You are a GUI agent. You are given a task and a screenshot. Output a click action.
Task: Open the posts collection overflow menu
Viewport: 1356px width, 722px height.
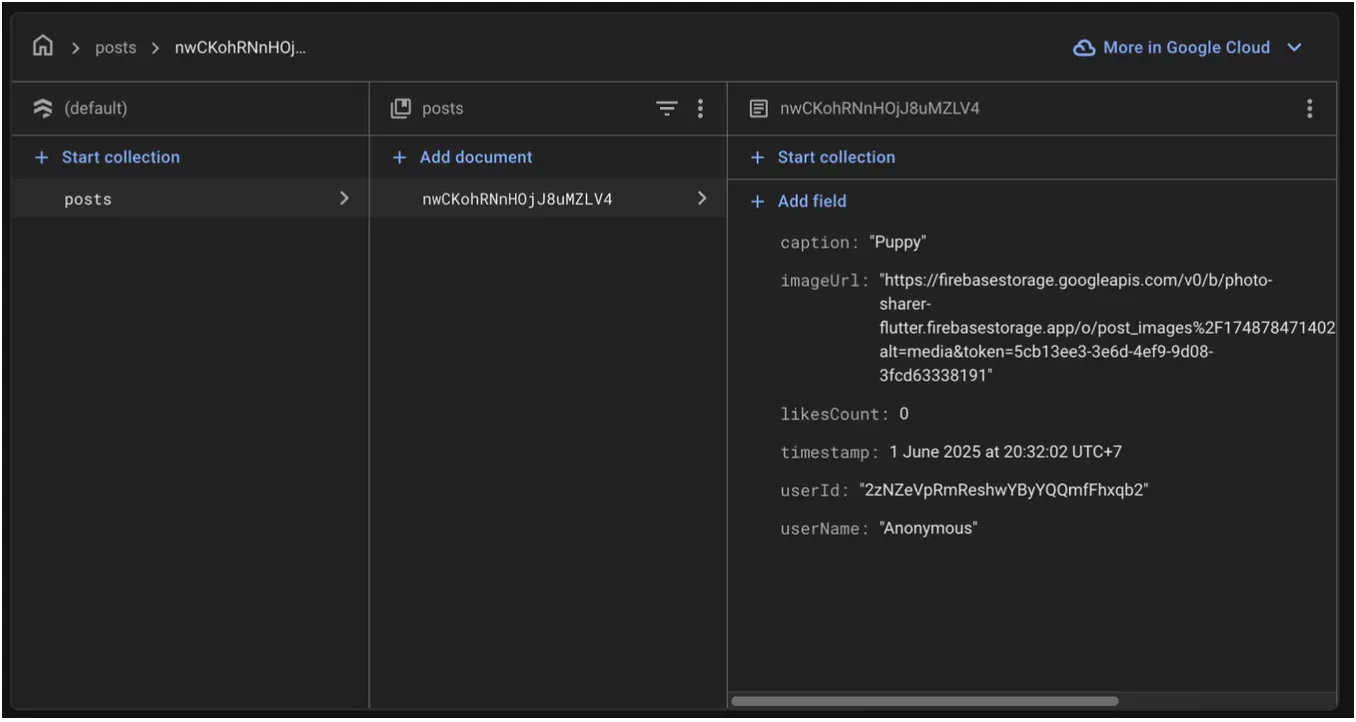(x=700, y=108)
